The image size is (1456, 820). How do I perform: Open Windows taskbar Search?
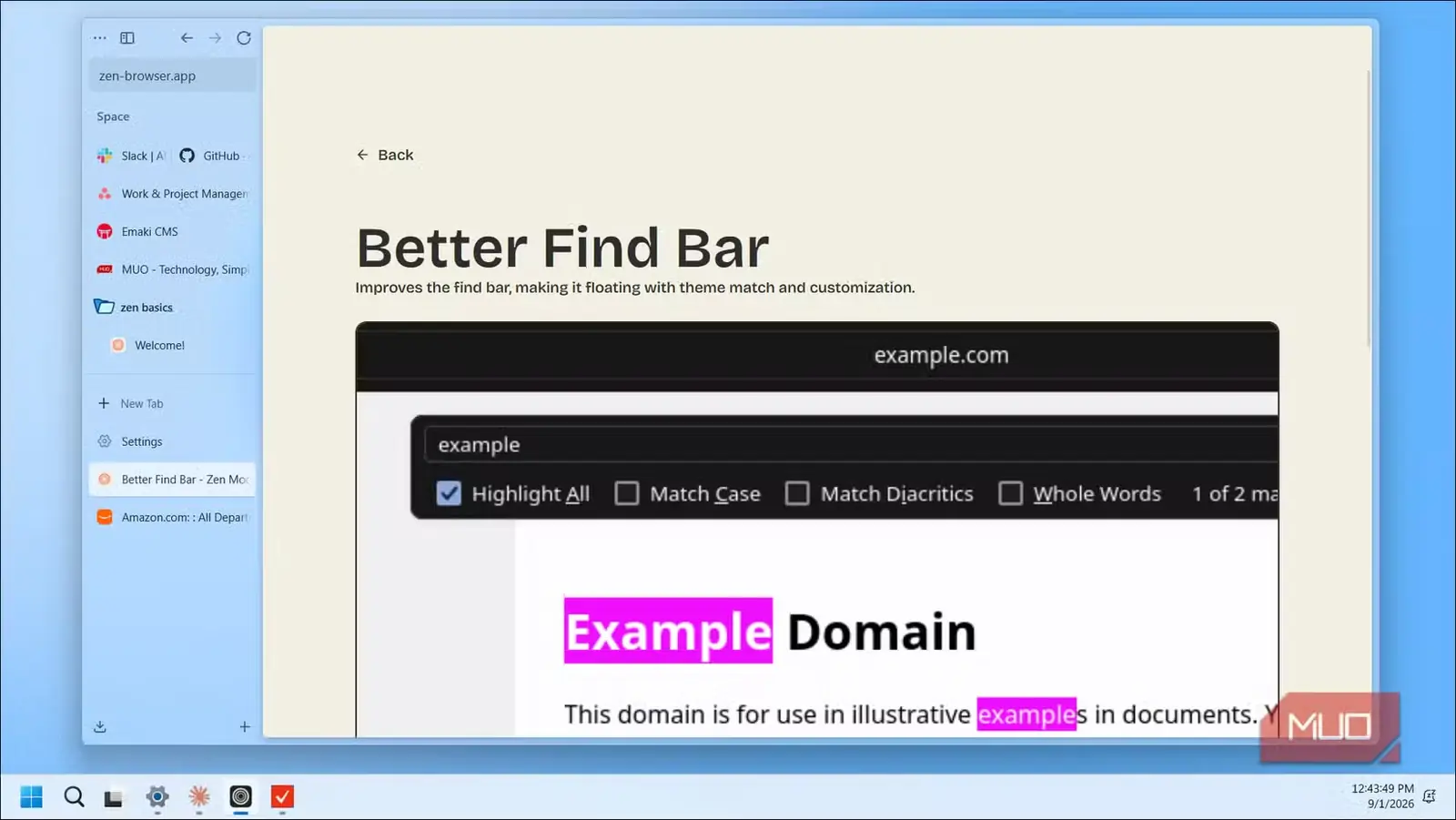(x=74, y=797)
